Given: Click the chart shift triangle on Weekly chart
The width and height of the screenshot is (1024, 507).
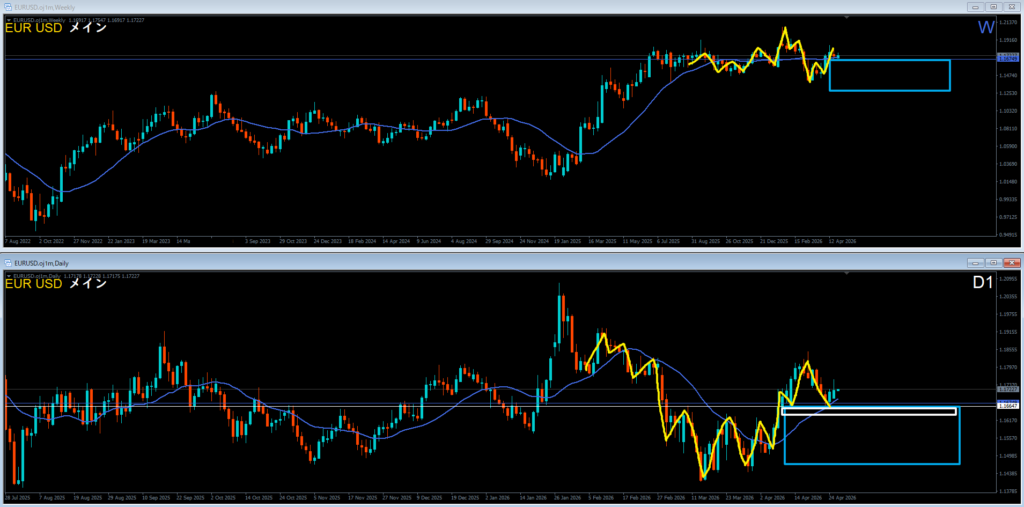Looking at the screenshot, I should pyautogui.click(x=848, y=18).
